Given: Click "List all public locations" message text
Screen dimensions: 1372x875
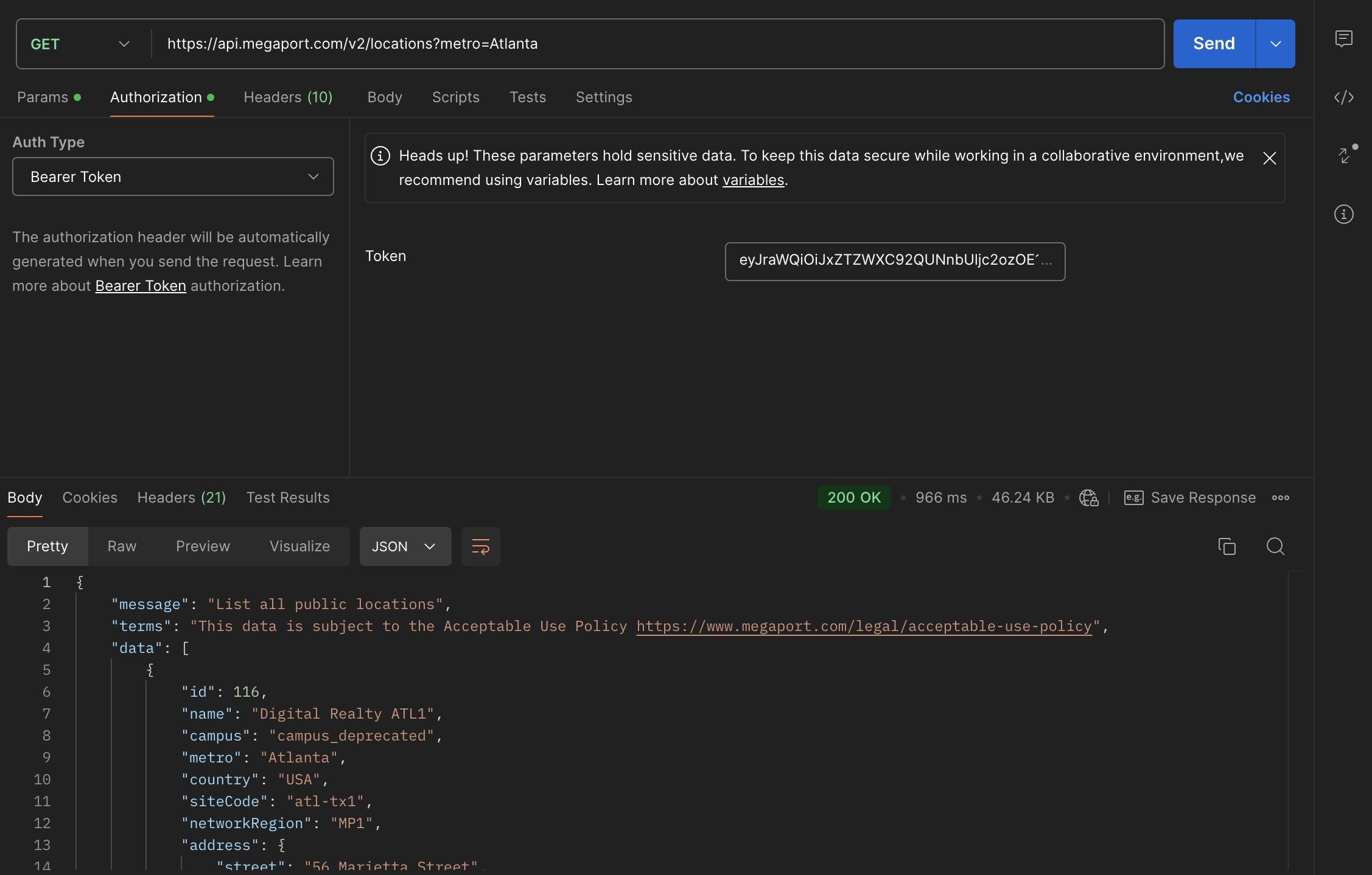Looking at the screenshot, I should (x=325, y=604).
